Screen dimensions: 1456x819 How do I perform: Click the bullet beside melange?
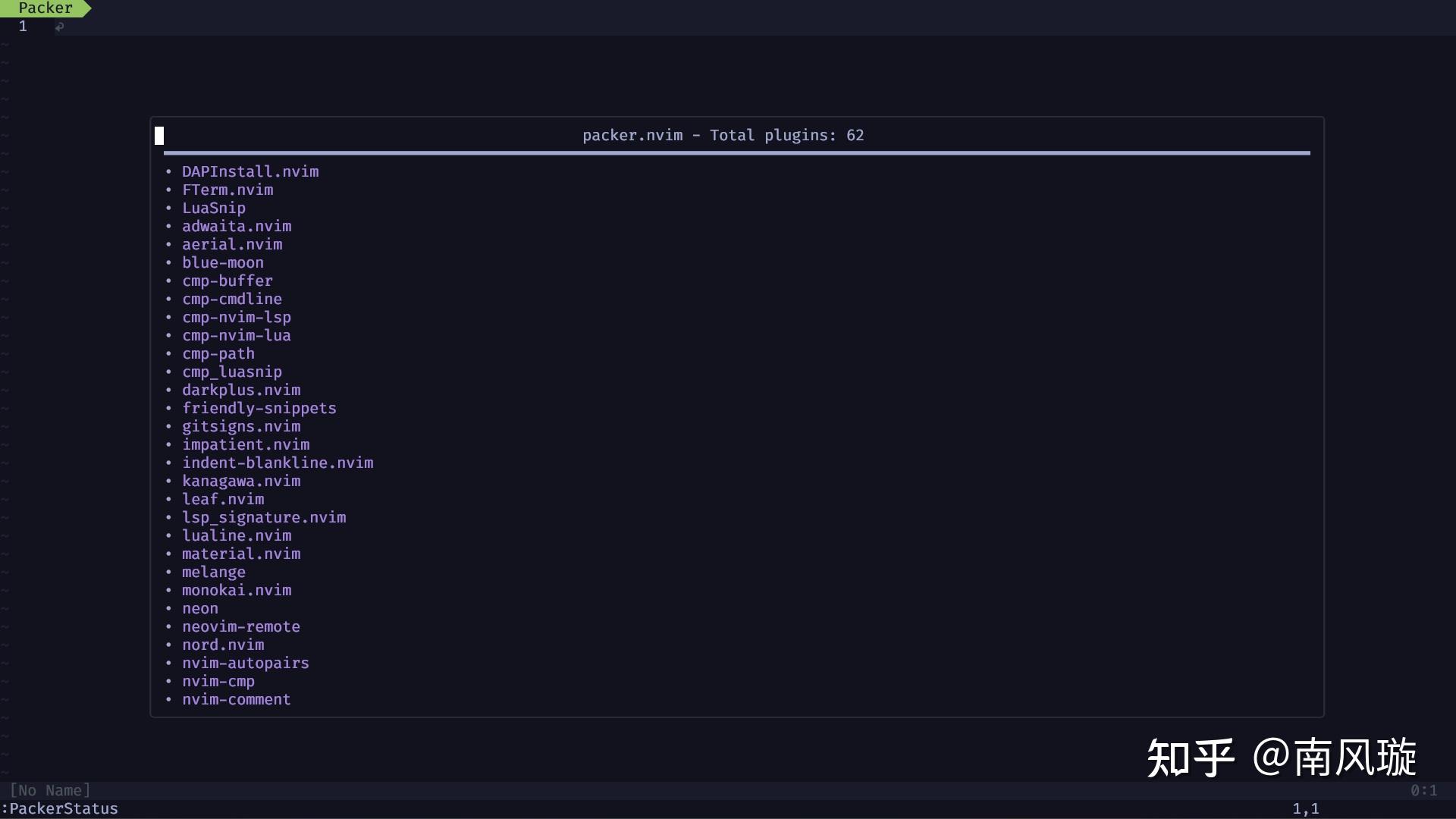tap(168, 572)
